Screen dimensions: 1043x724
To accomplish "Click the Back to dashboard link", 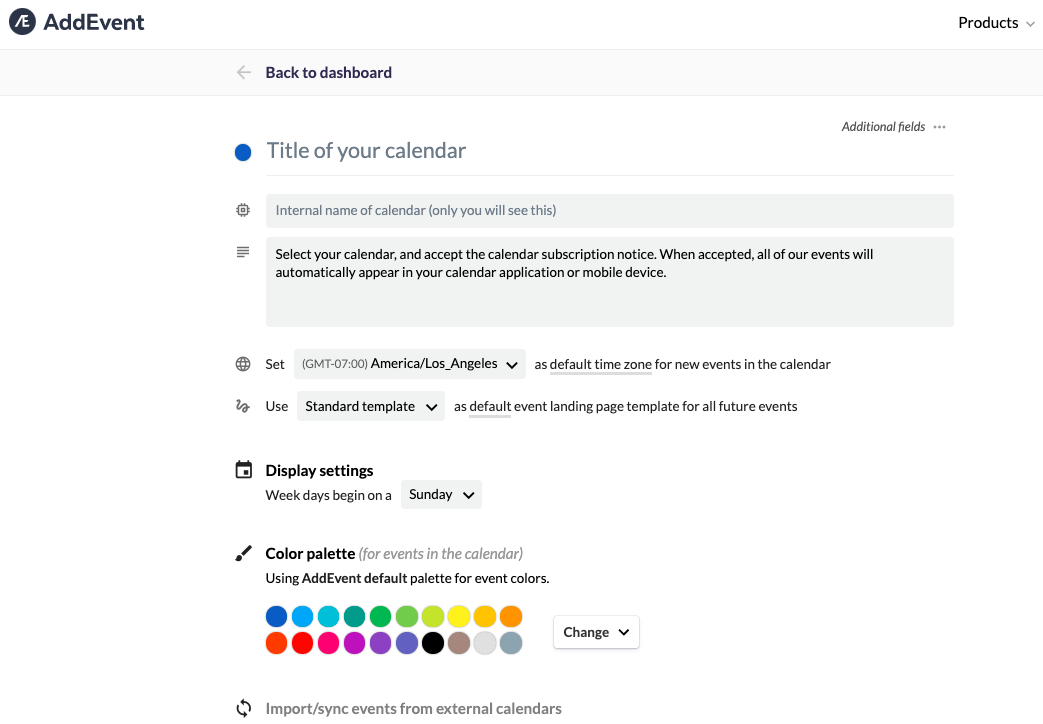I will click(328, 72).
